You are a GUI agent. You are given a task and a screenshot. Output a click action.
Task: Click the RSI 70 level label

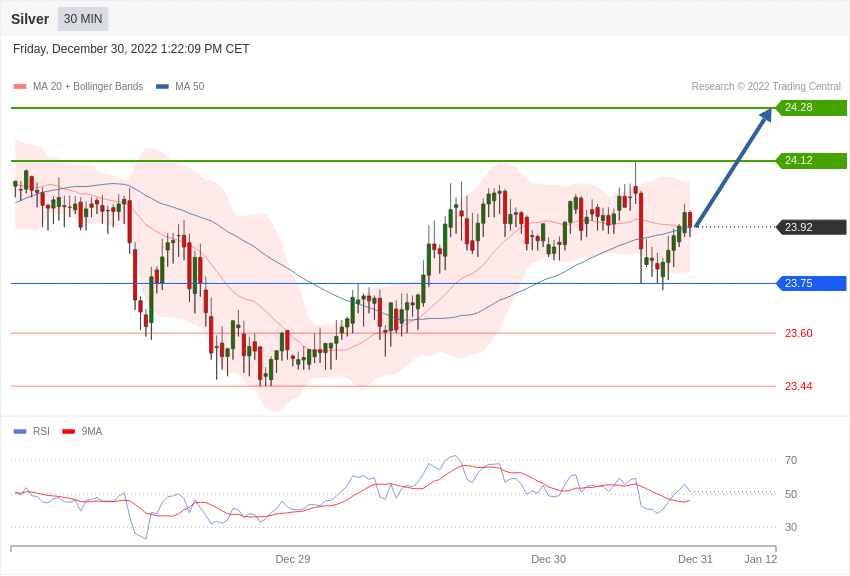tap(791, 461)
